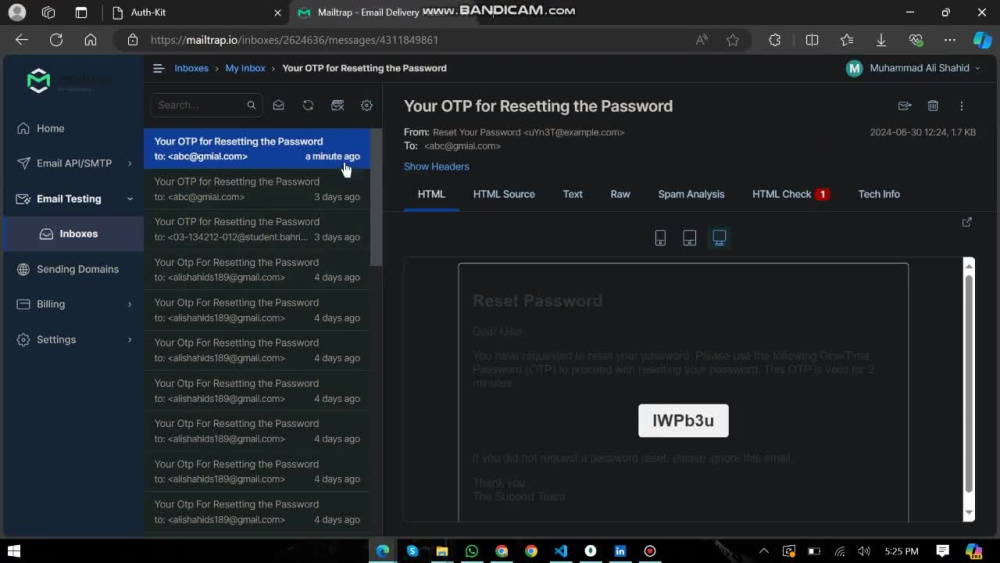Open the Billing sidebar item
Viewport: 1000px width, 563px height.
(50, 304)
